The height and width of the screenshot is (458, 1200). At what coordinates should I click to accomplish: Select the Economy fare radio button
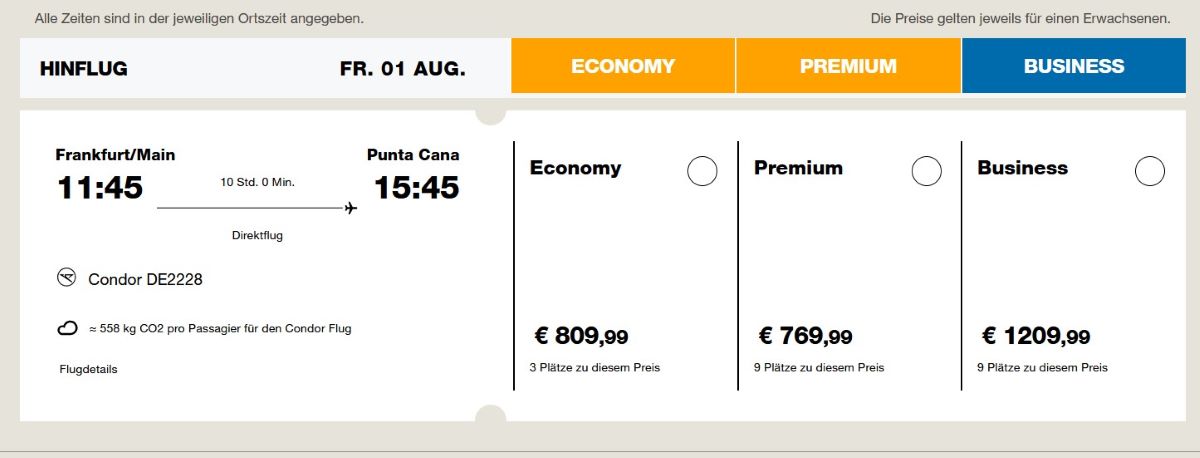point(702,171)
